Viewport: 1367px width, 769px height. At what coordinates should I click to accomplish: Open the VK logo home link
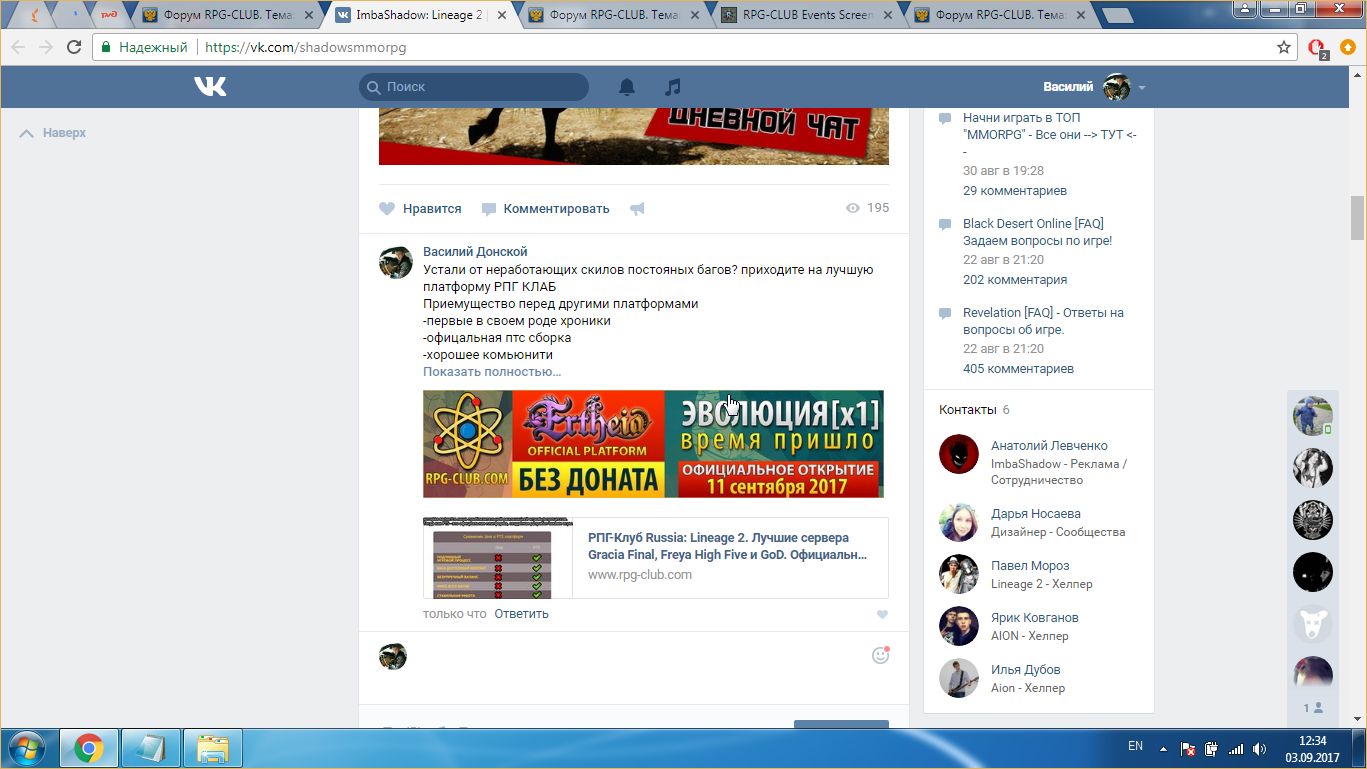point(210,87)
